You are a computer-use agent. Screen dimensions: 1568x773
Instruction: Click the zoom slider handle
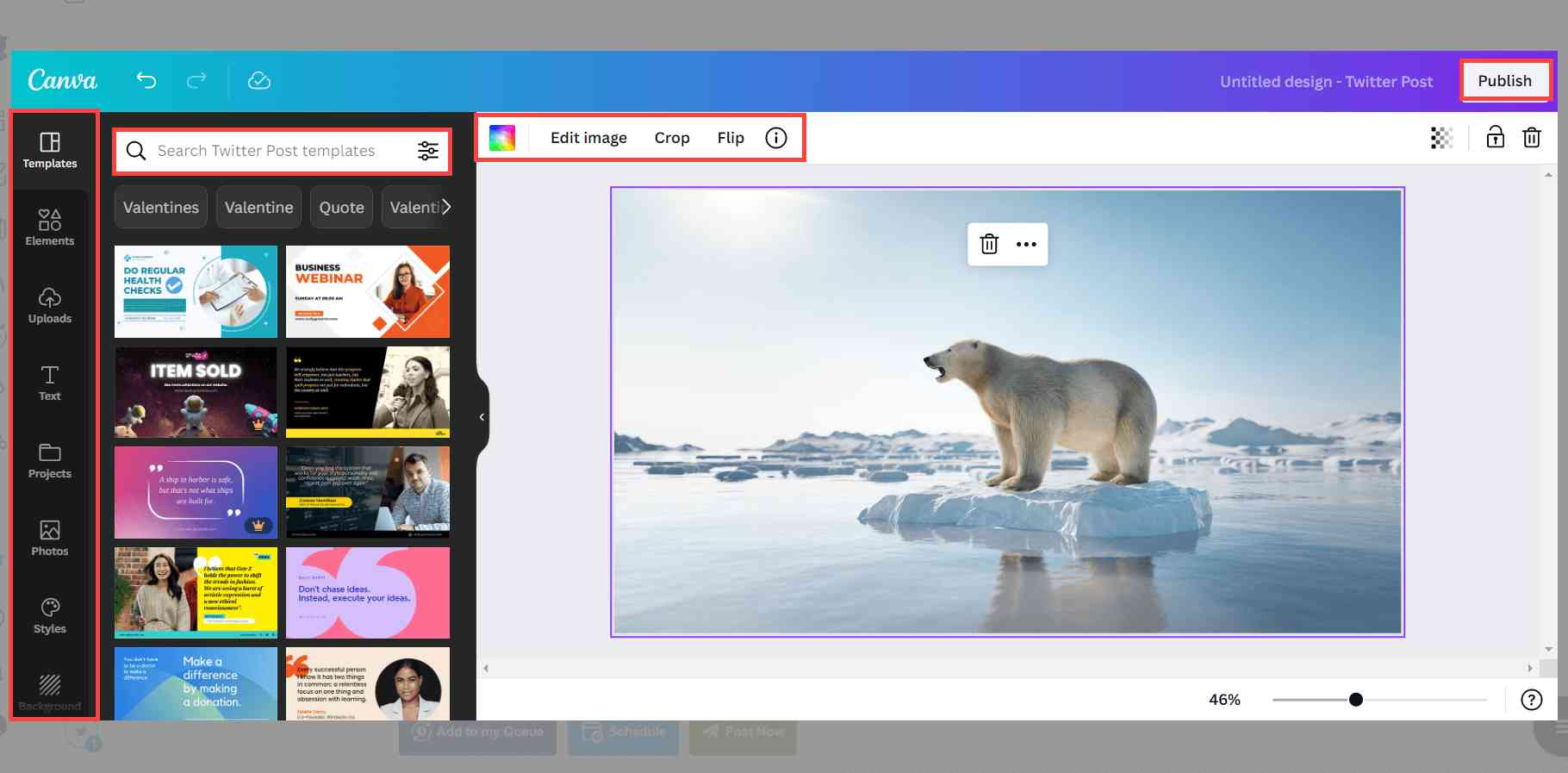tap(1356, 700)
